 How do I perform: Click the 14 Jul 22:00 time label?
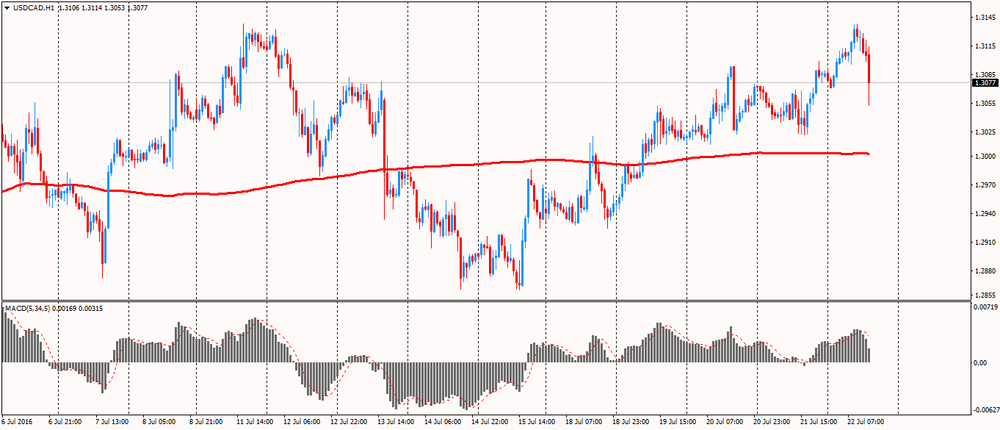[x=490, y=422]
